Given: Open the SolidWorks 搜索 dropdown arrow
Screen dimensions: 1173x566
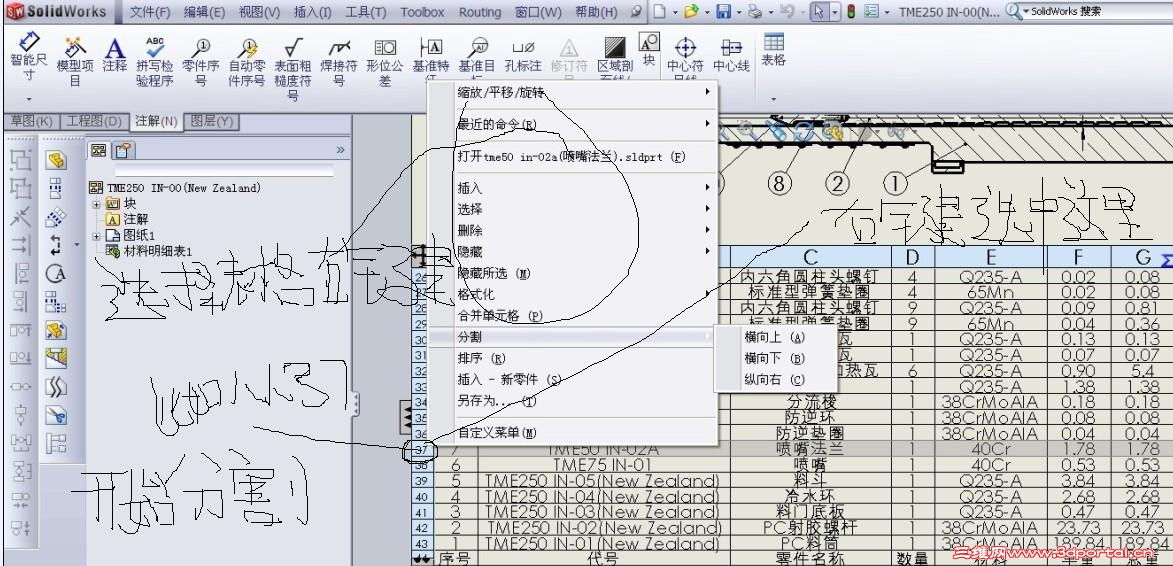Looking at the screenshot, I should click(1024, 12).
